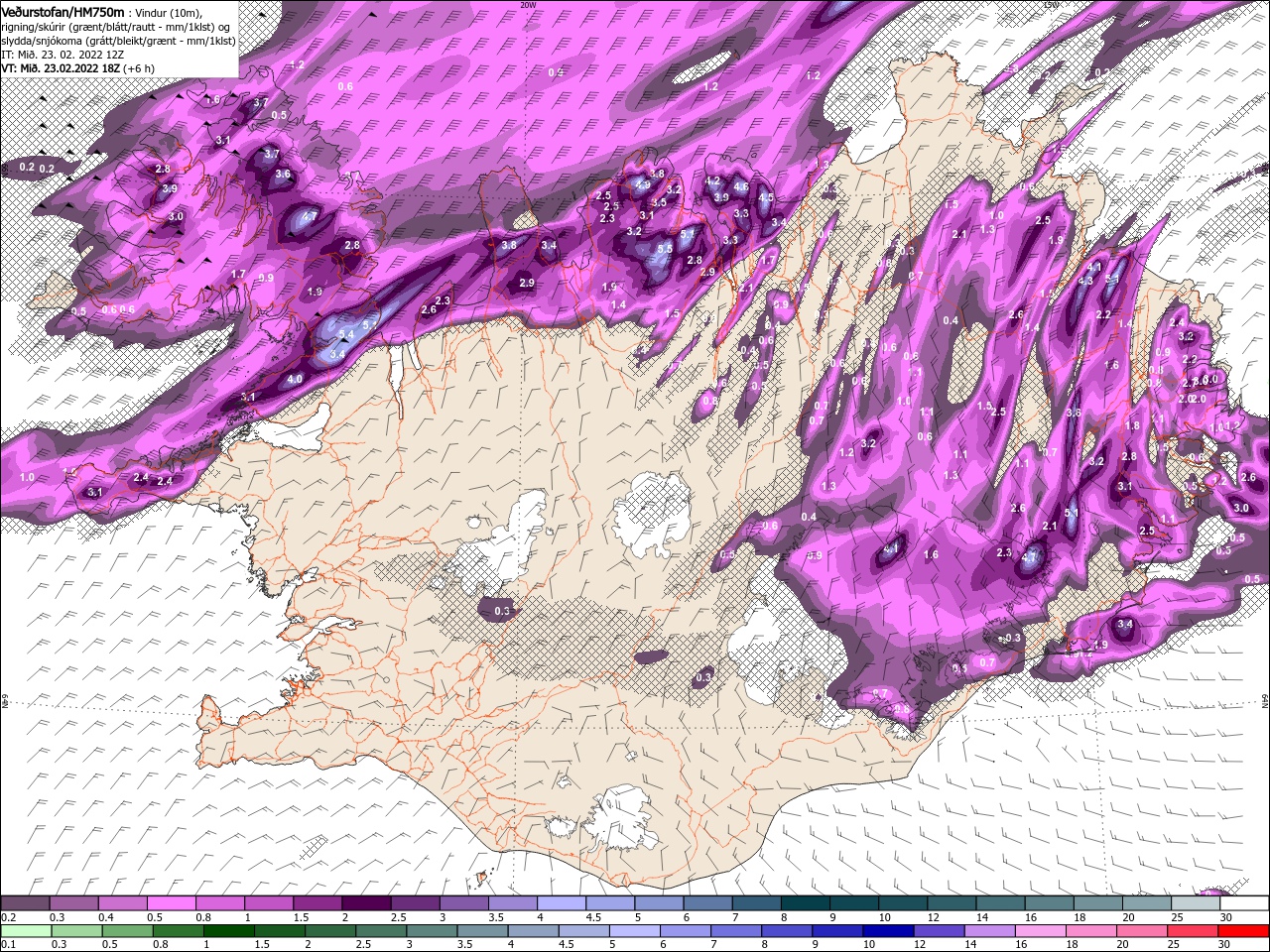Pick the dark purple 2–2.5 swatch, top legend row

(366, 903)
